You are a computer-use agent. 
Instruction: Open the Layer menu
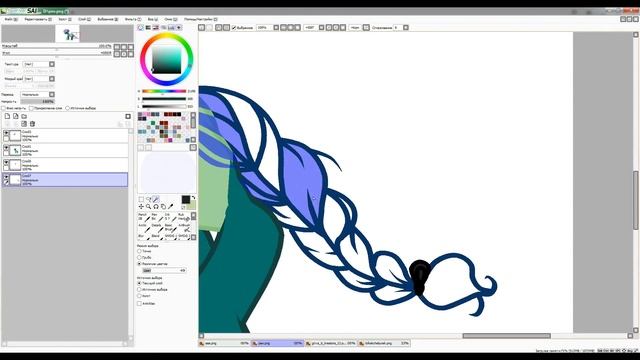point(84,19)
